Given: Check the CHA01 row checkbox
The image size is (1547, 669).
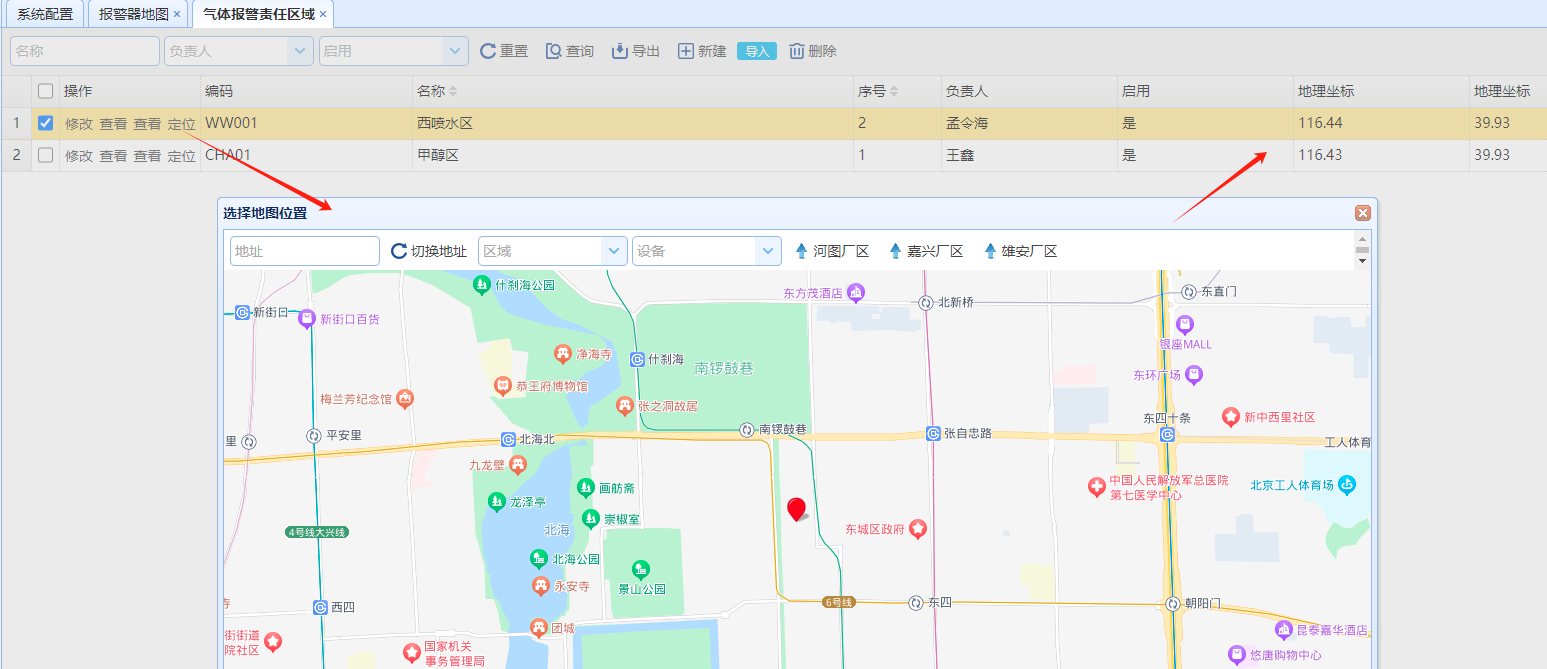Looking at the screenshot, I should 45,155.
